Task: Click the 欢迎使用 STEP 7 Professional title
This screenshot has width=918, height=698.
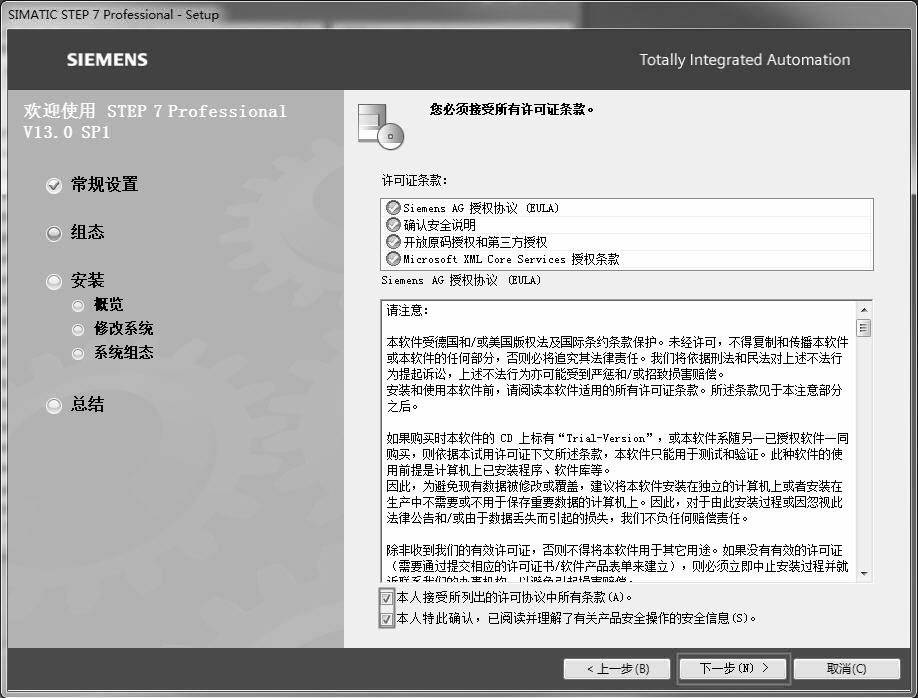Action: [x=155, y=121]
